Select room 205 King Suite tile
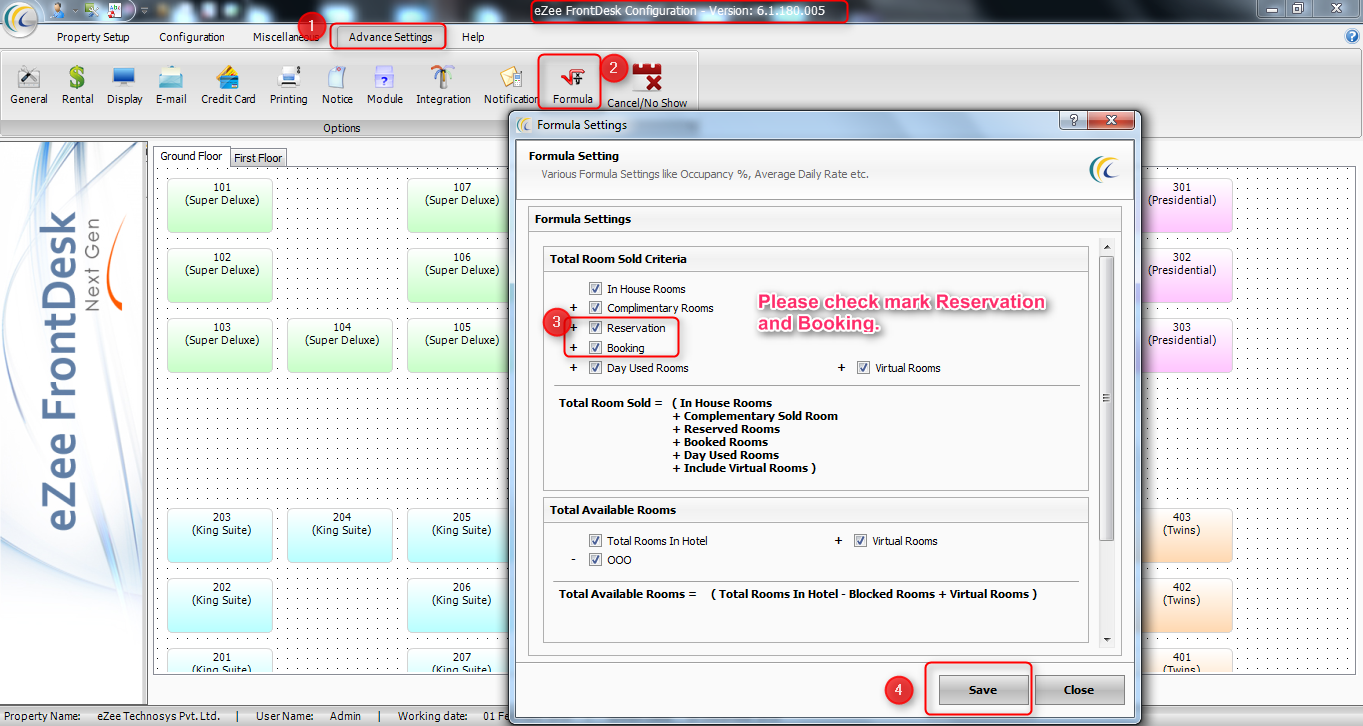 (460, 535)
